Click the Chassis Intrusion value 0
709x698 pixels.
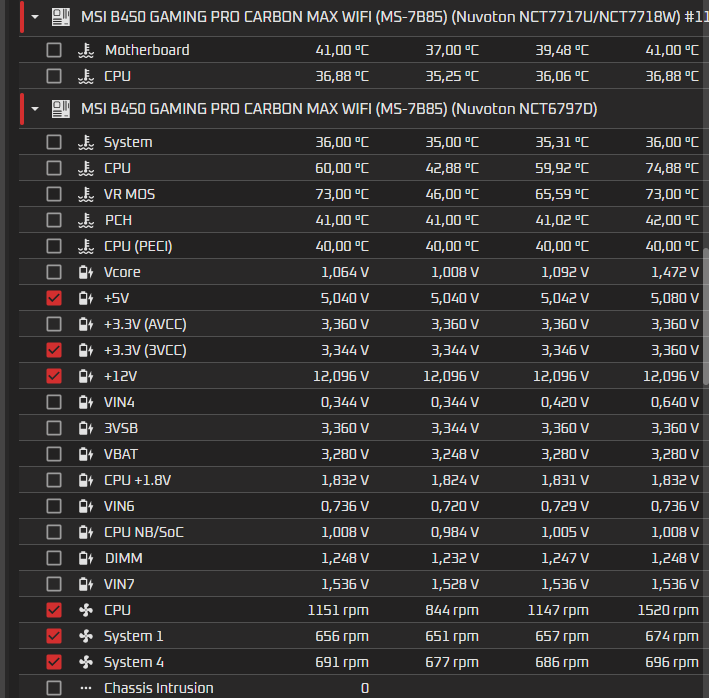click(x=365, y=688)
